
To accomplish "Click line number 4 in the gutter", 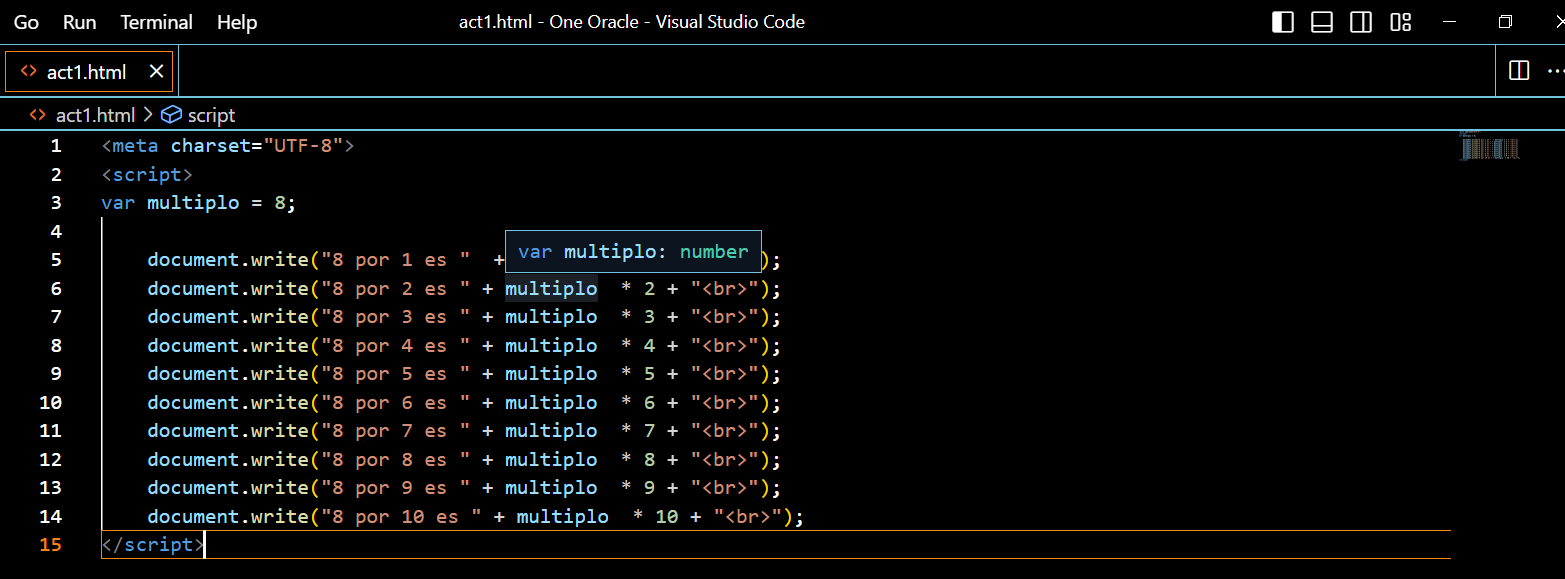I will point(56,231).
